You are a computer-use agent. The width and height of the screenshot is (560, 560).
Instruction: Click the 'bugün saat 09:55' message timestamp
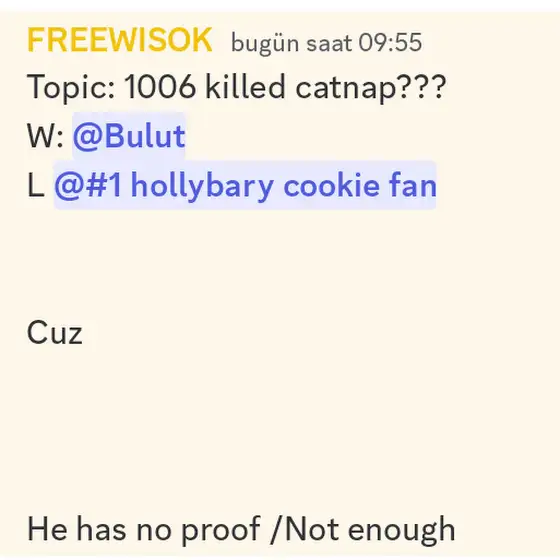326,43
